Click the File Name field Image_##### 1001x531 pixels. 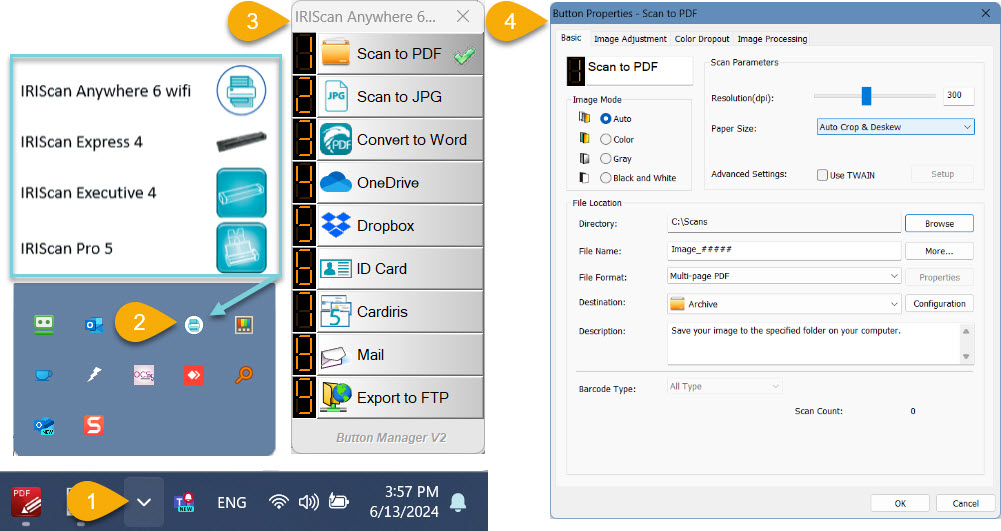coord(784,250)
